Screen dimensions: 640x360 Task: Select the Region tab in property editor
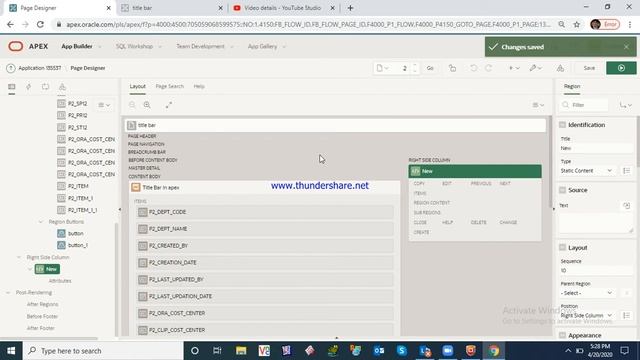(571, 86)
